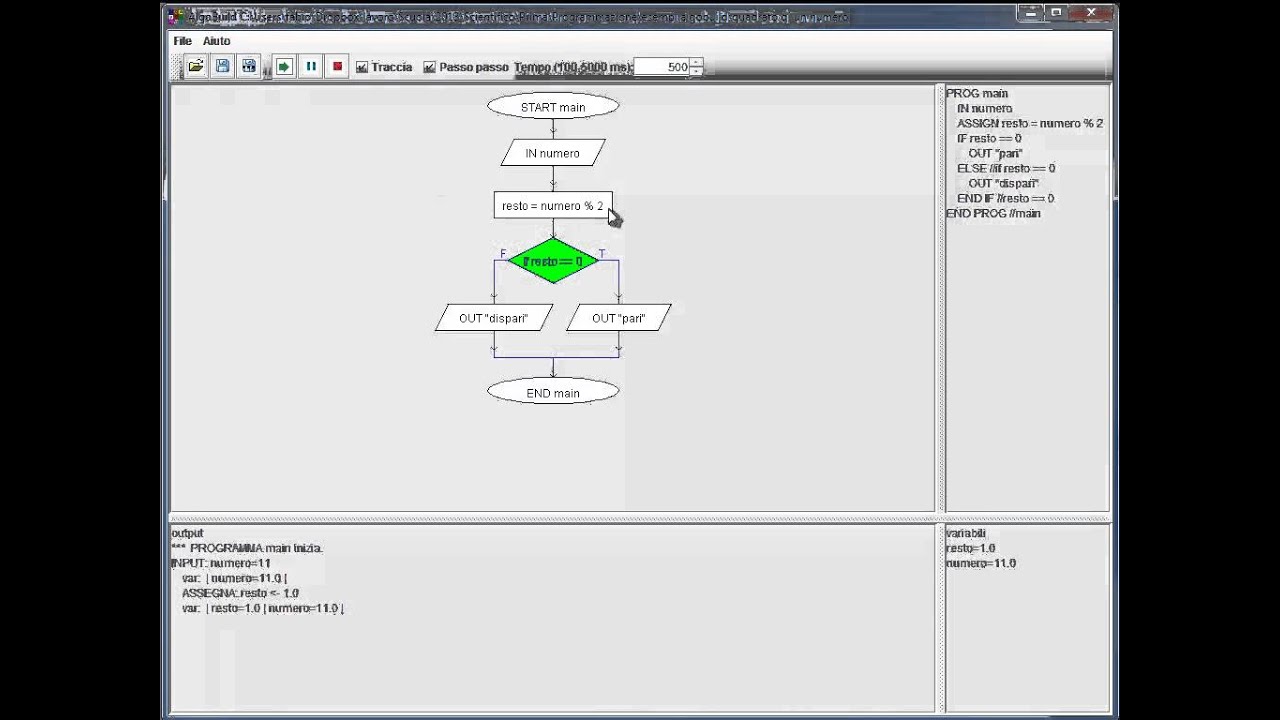Click pseudocode line IN numero
This screenshot has height=720, width=1280.
click(x=984, y=108)
